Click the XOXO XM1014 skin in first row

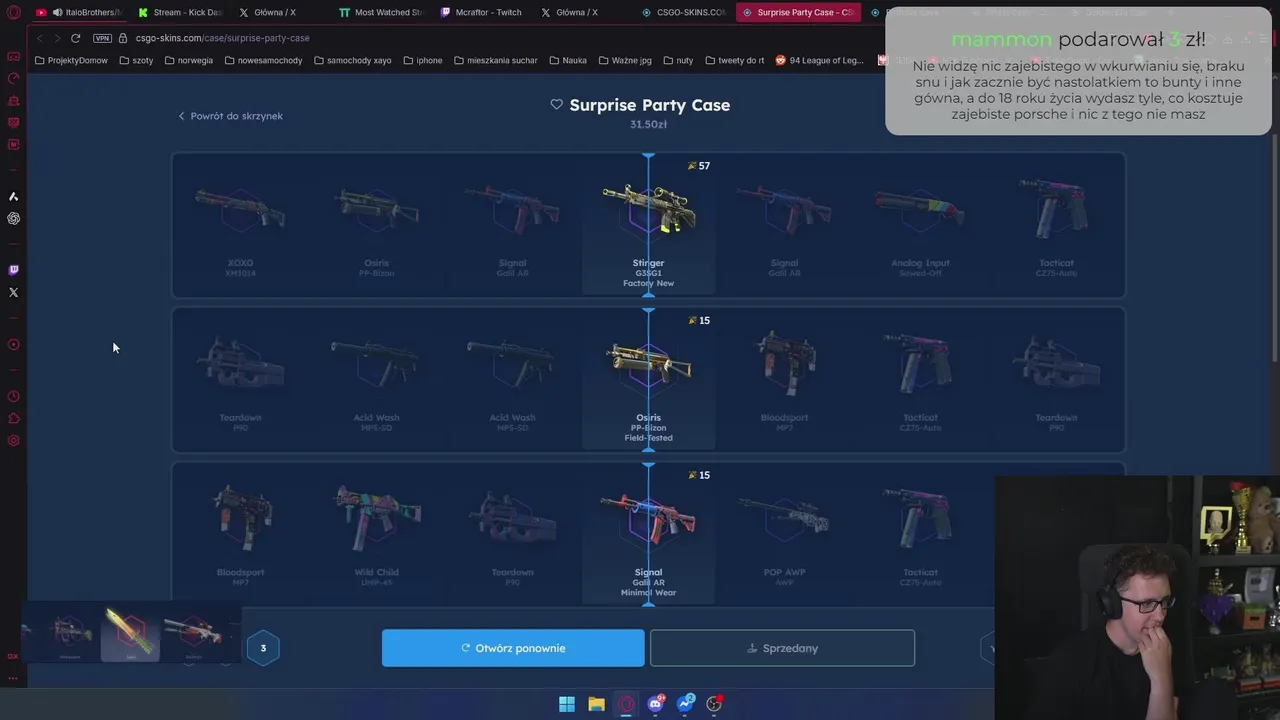(240, 226)
